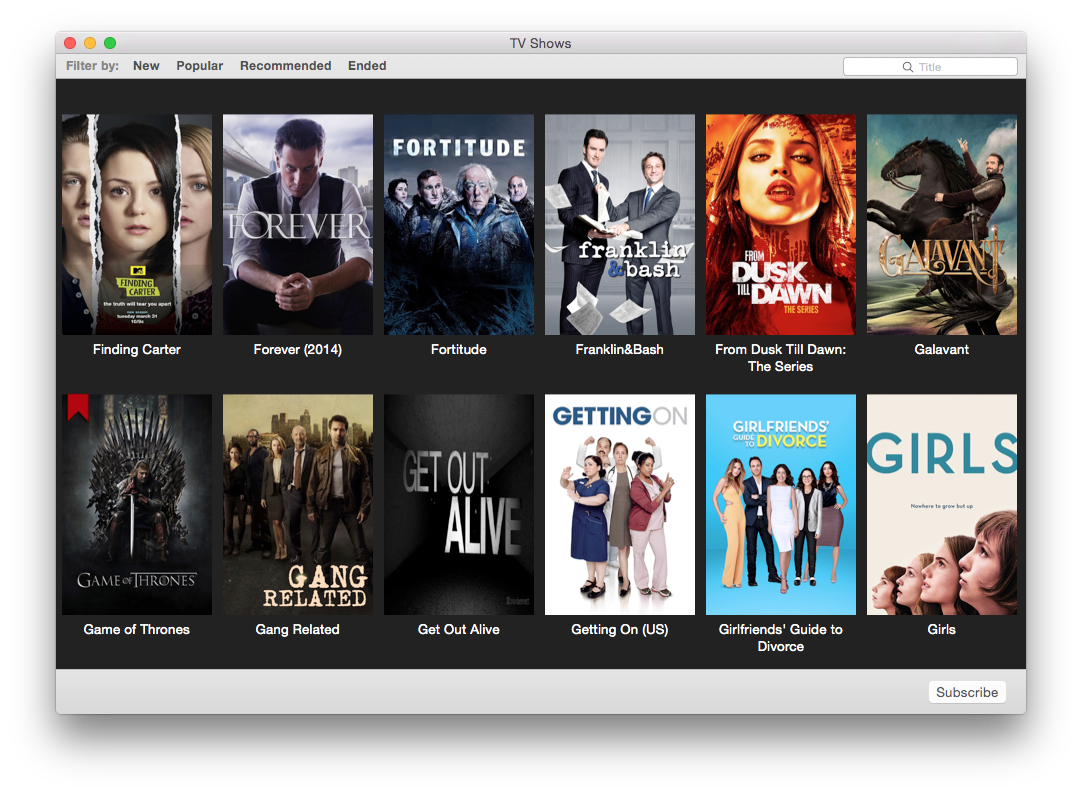The height and width of the screenshot is (794, 1082).
Task: Click the "Galavant" caption below its poster
Action: pyautogui.click(x=942, y=350)
